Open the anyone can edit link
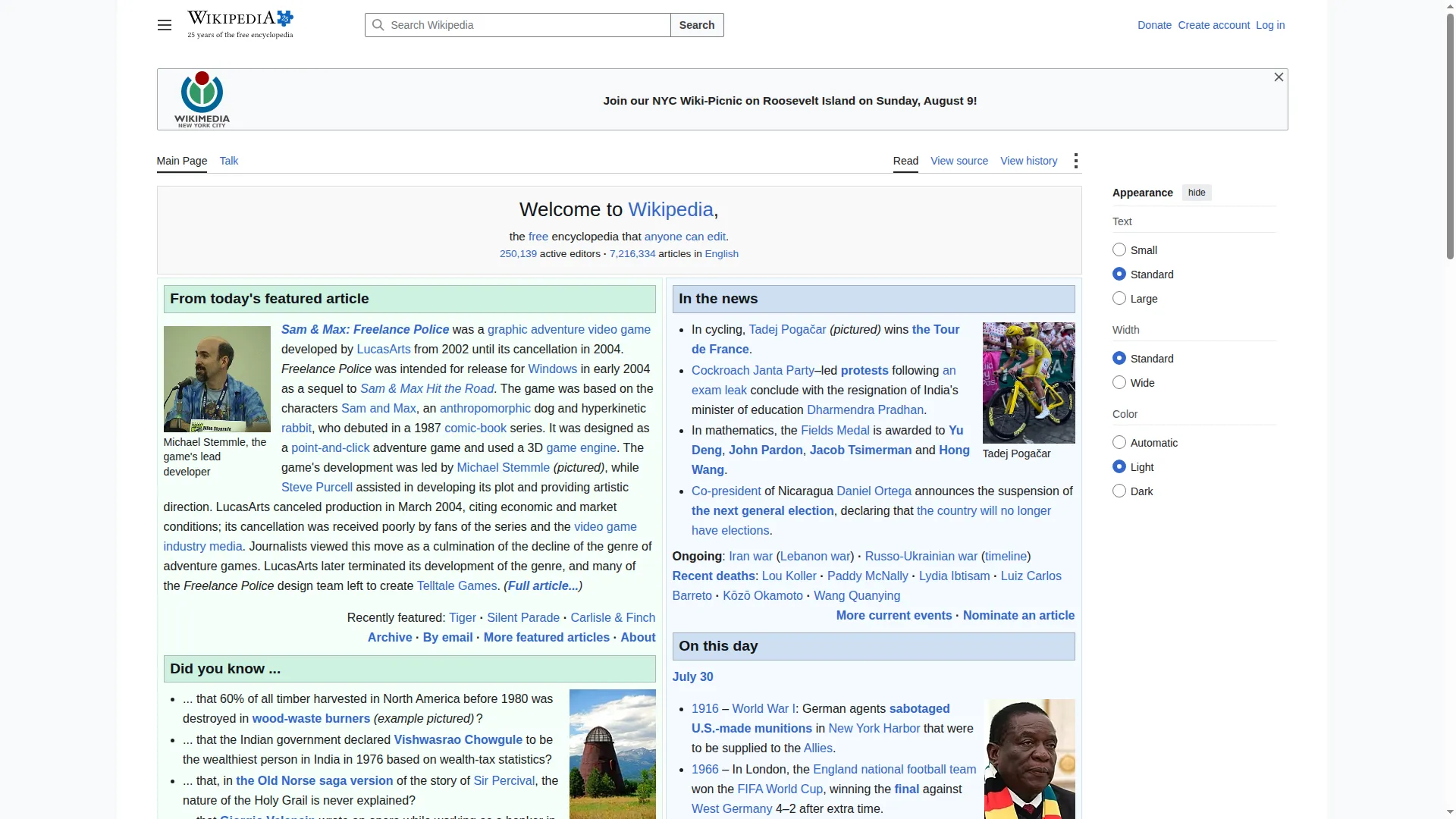This screenshot has width=1456, height=819. 685,237
